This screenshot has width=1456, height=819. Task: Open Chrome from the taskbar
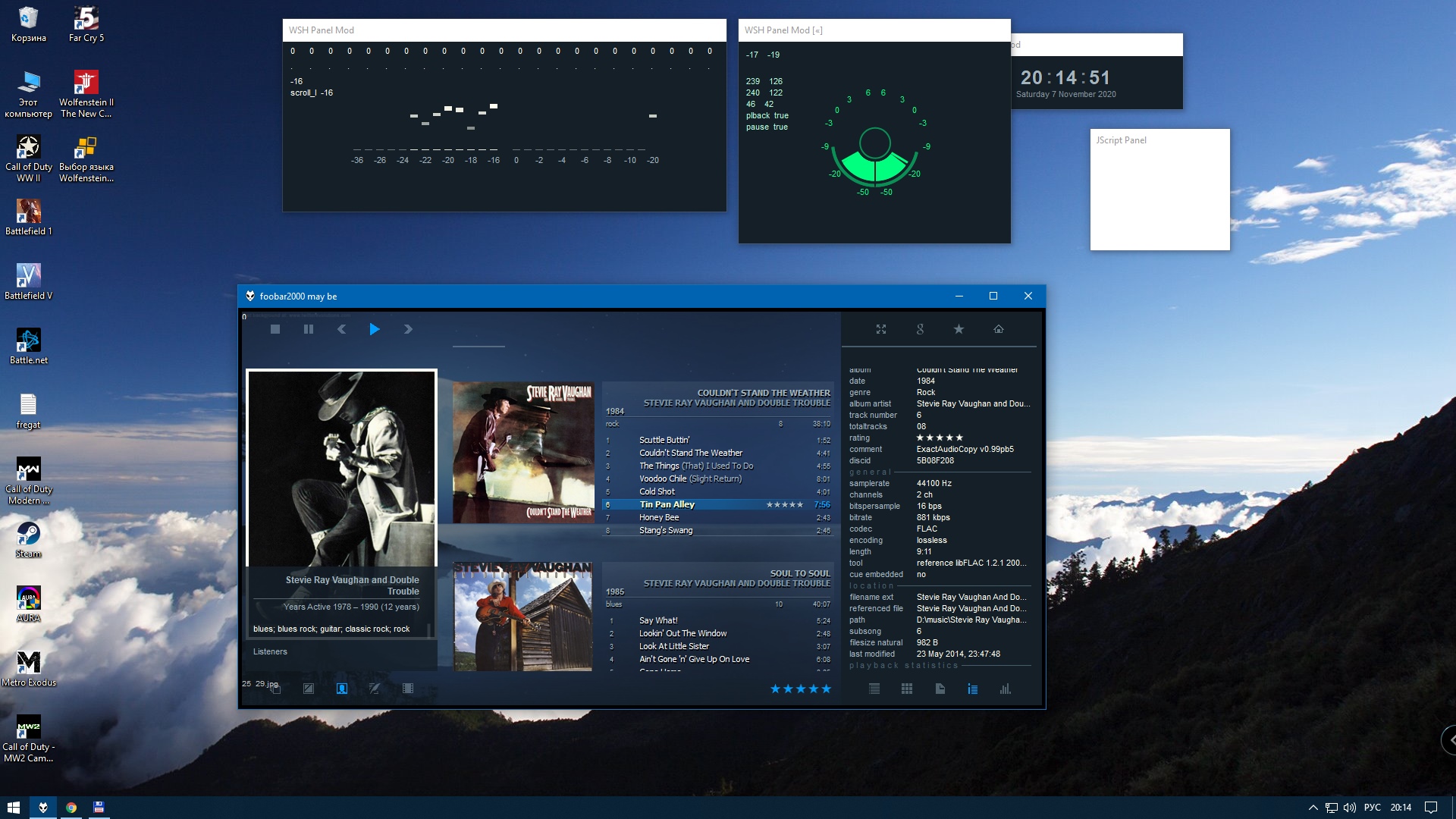coord(71,808)
